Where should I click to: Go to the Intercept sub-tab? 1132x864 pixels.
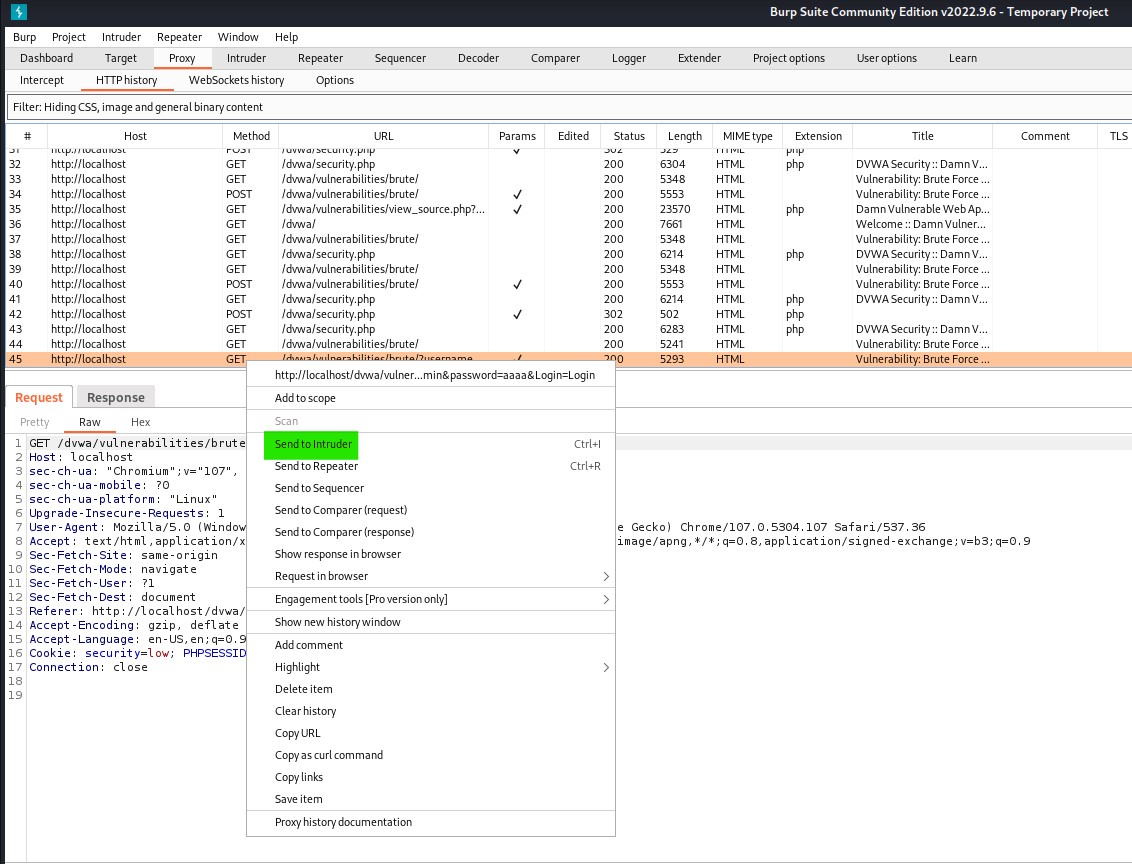[x=42, y=80]
